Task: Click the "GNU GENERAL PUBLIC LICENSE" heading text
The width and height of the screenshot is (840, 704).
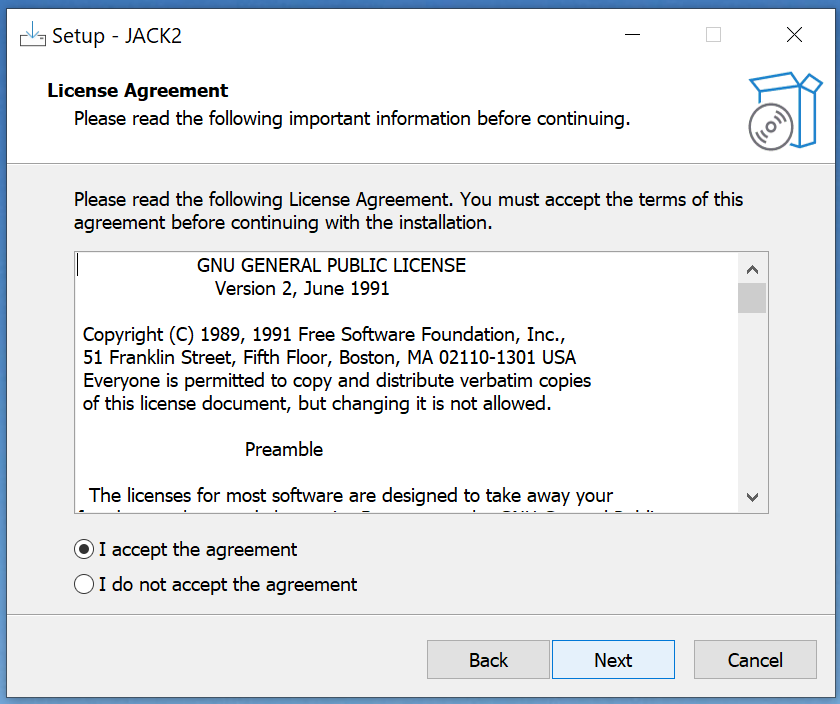Action: coord(331,266)
